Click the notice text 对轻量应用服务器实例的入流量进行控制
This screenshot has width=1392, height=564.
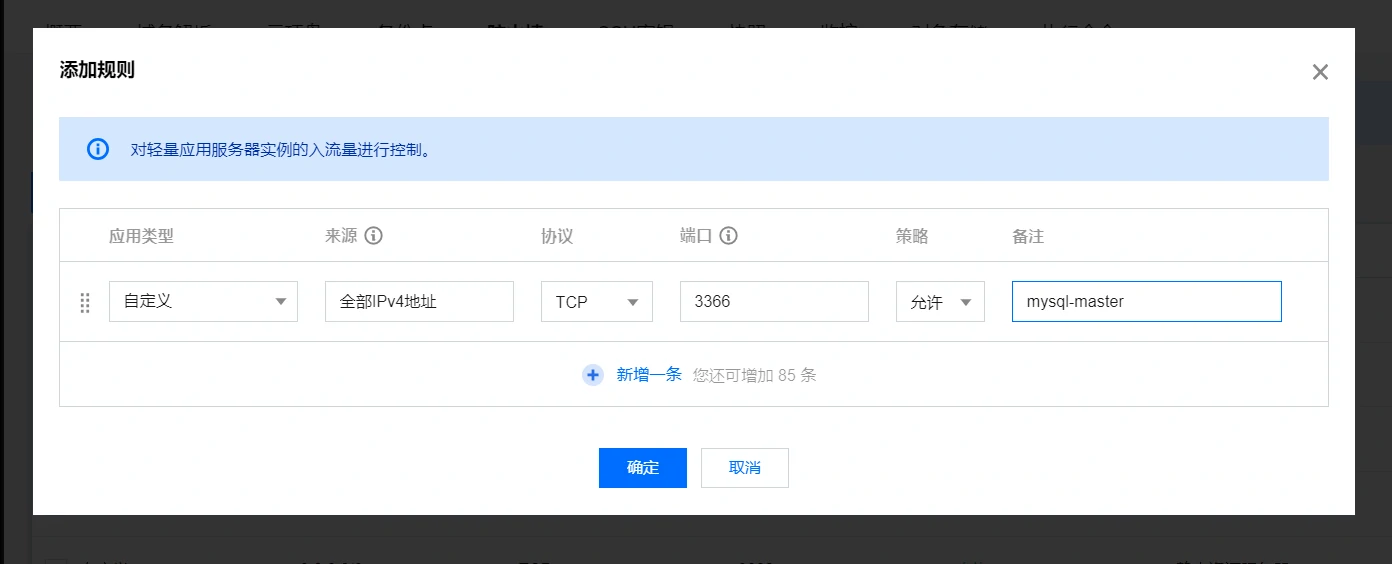281,150
